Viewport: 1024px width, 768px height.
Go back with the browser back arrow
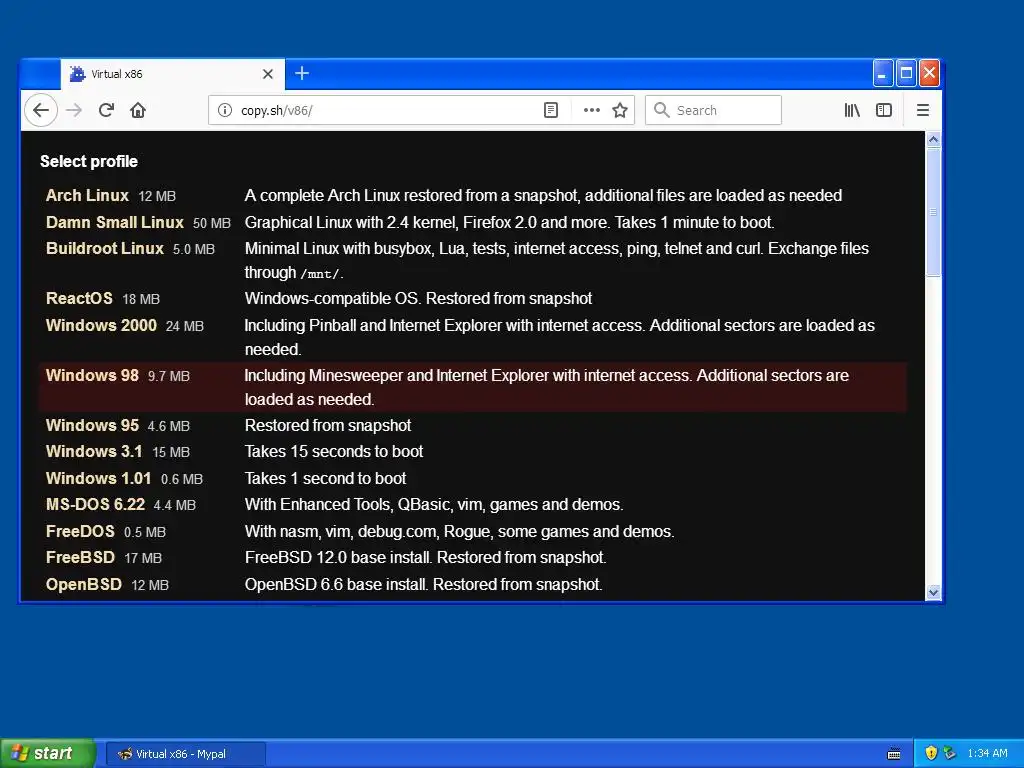[x=40, y=110]
